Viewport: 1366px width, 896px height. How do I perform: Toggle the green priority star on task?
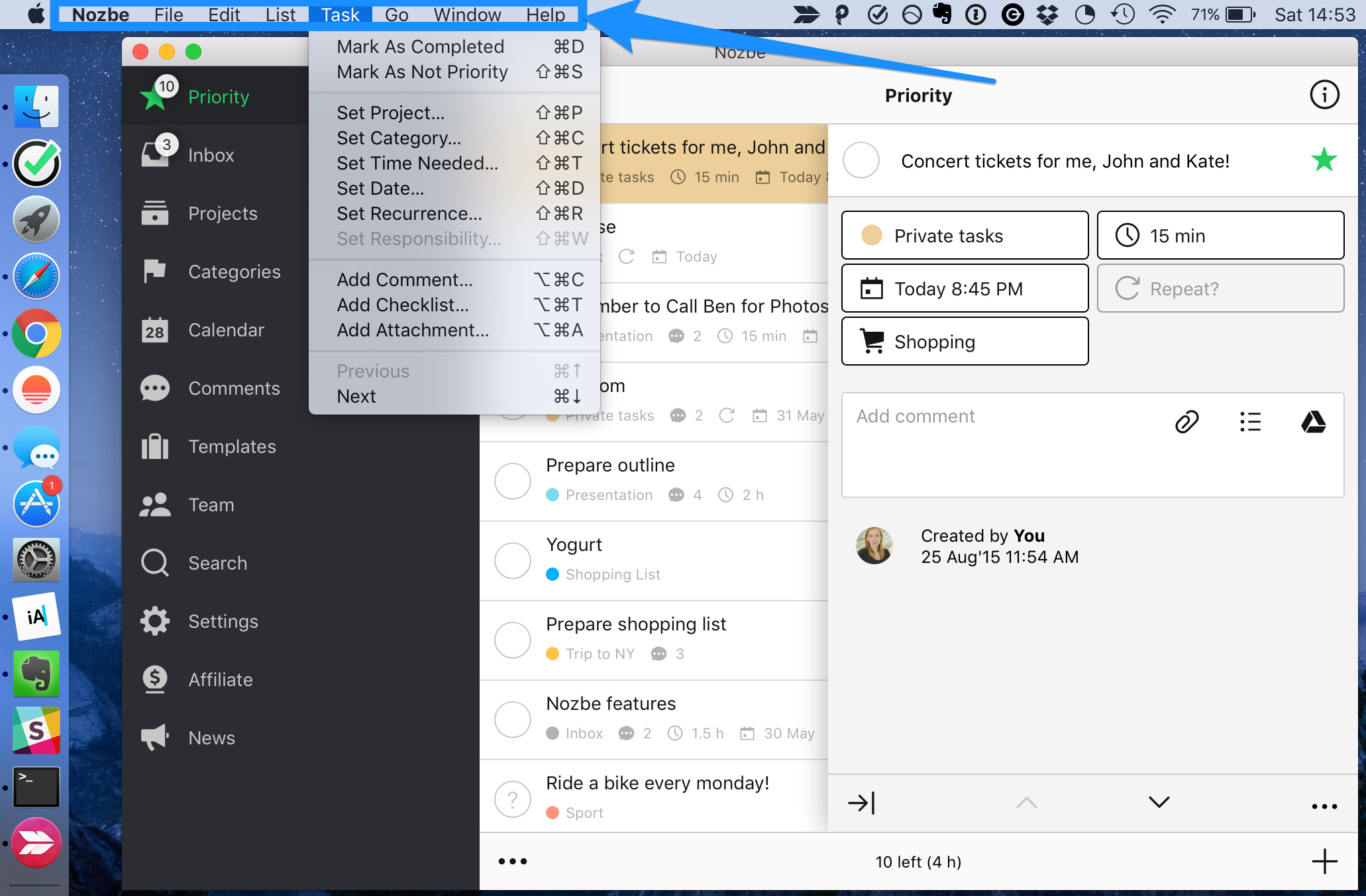(1324, 160)
